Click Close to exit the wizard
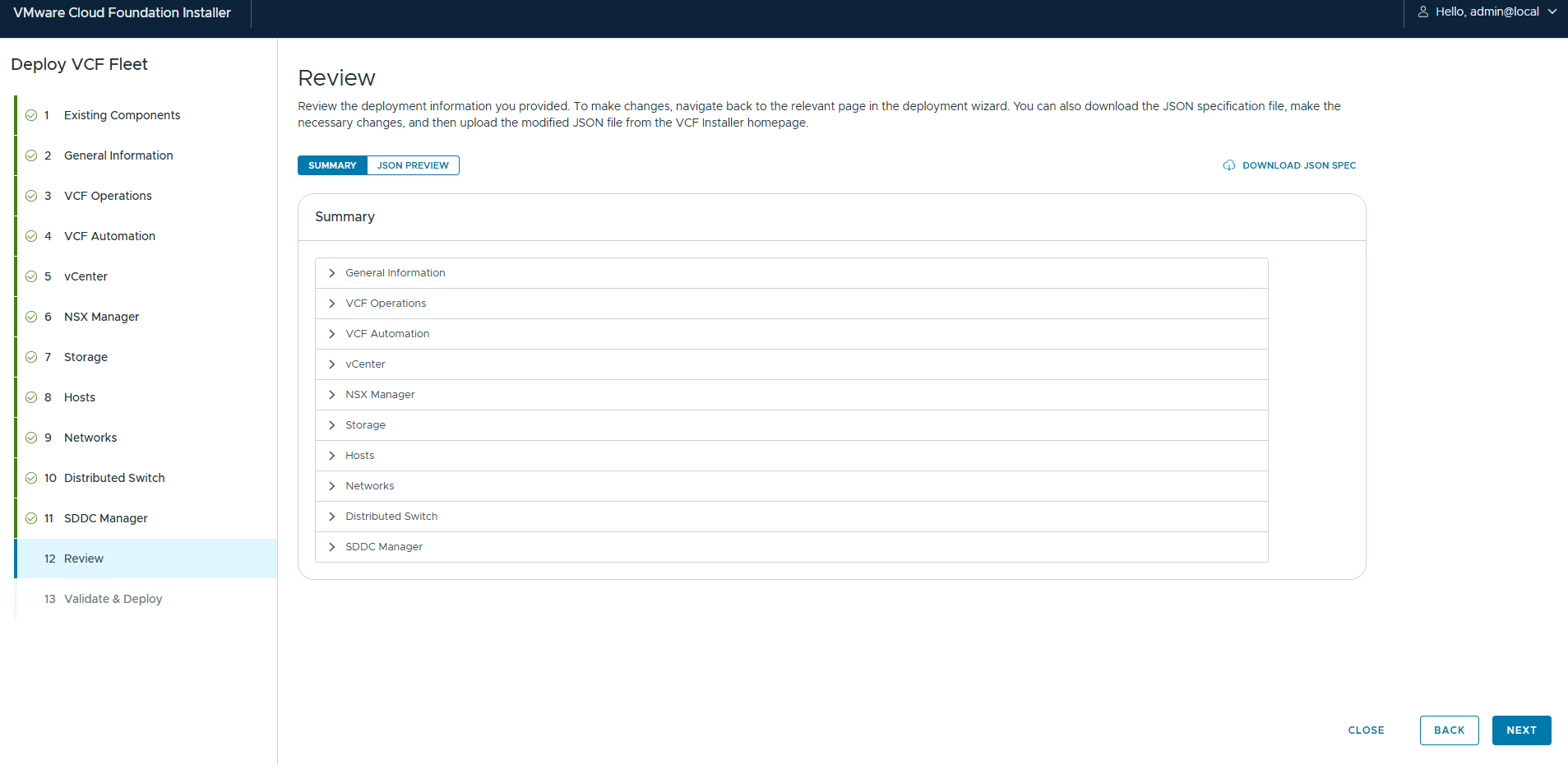The image size is (1568, 765). click(1366, 730)
